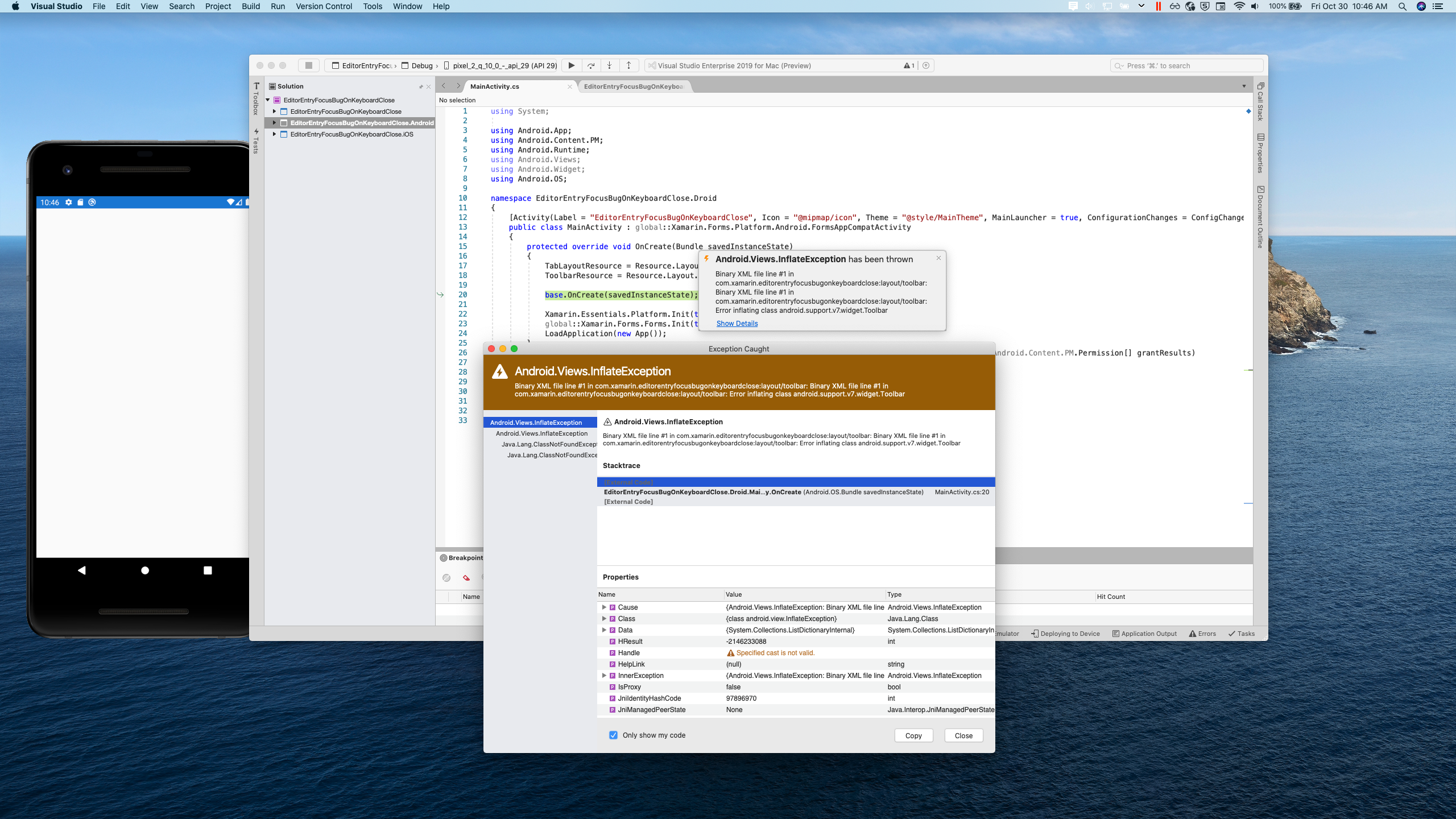
Task: Click the search field in Visual Studio toolbar
Action: point(1186,65)
